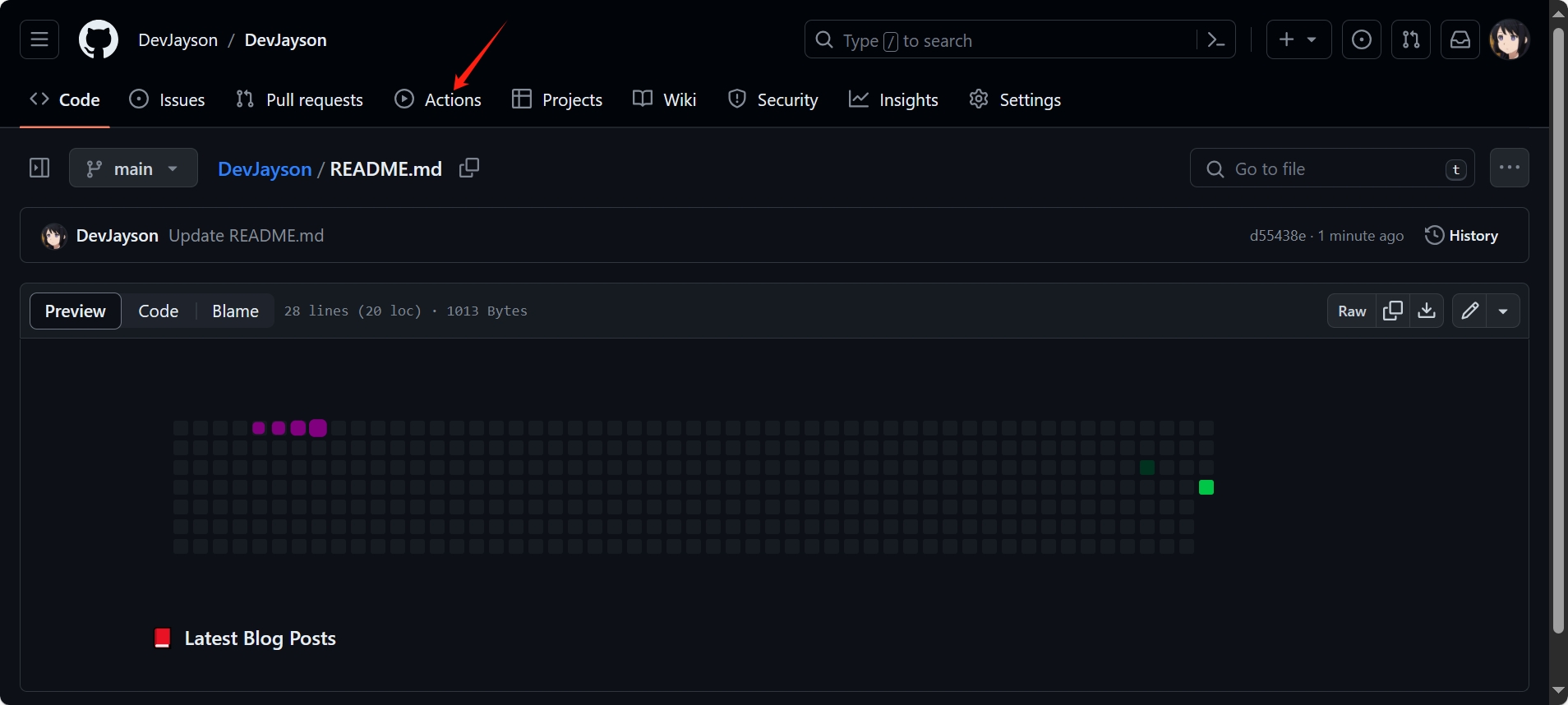Viewport: 1568px width, 705px height.
Task: Open the hamburger navigation menu
Action: tap(39, 39)
